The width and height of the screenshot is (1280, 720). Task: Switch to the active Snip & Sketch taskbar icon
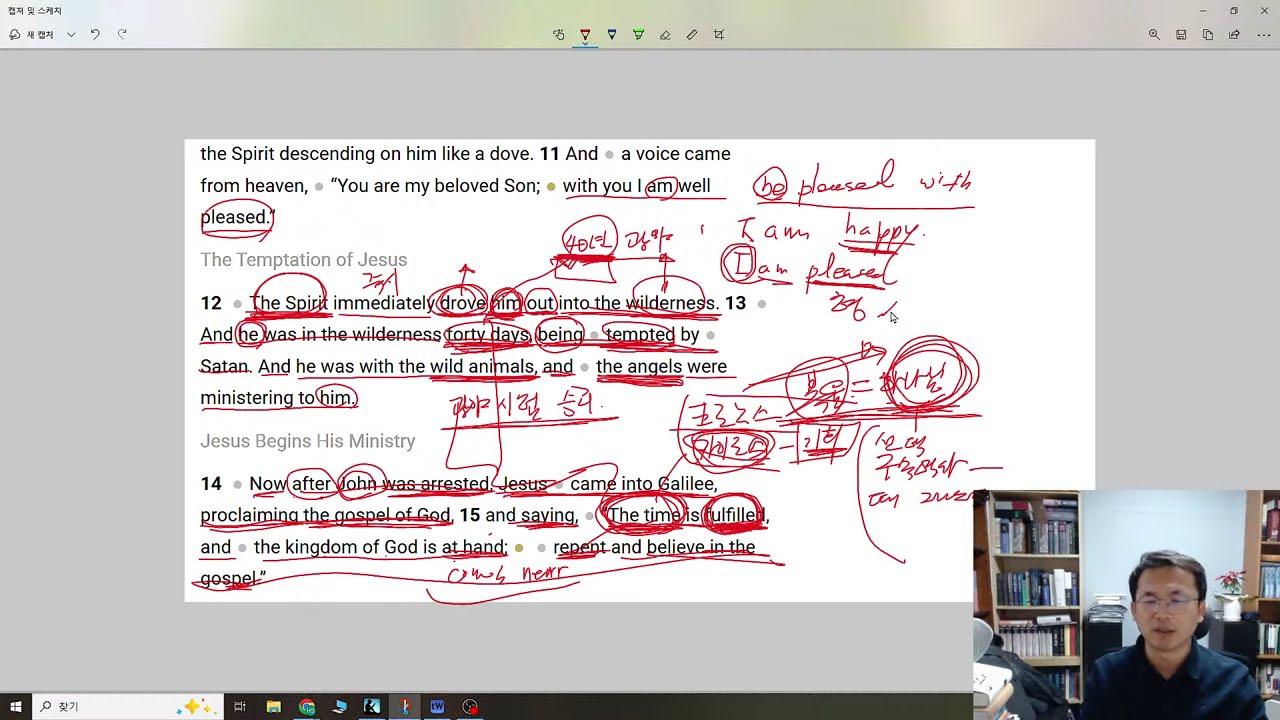pyautogui.click(x=404, y=706)
